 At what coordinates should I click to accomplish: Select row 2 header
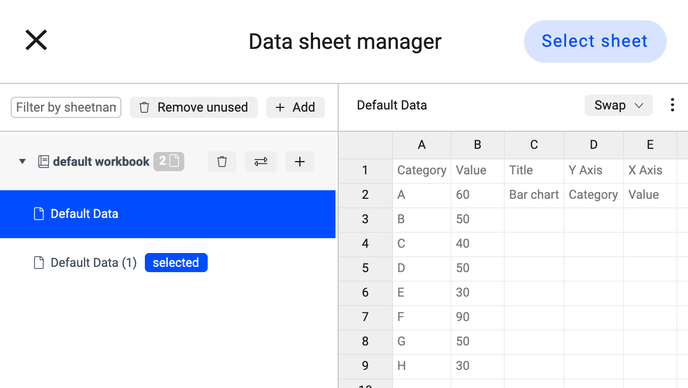(366, 194)
